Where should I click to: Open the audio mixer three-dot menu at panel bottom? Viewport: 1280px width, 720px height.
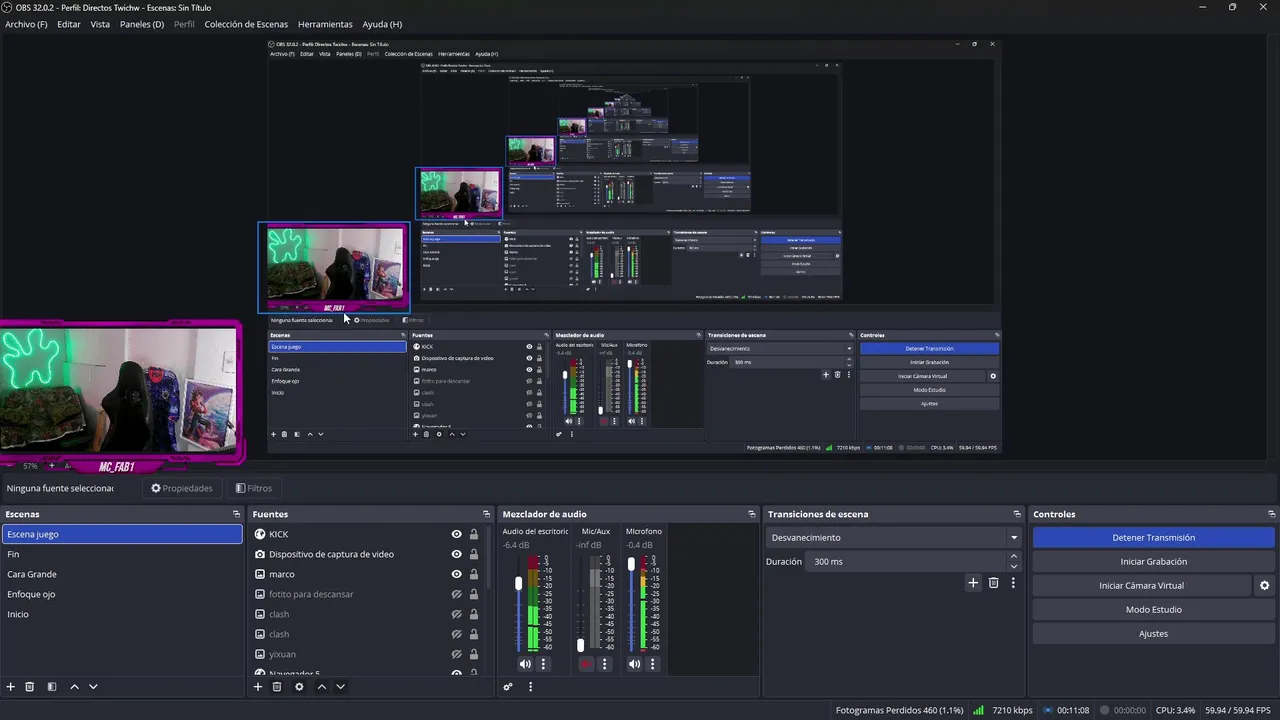pyautogui.click(x=530, y=687)
